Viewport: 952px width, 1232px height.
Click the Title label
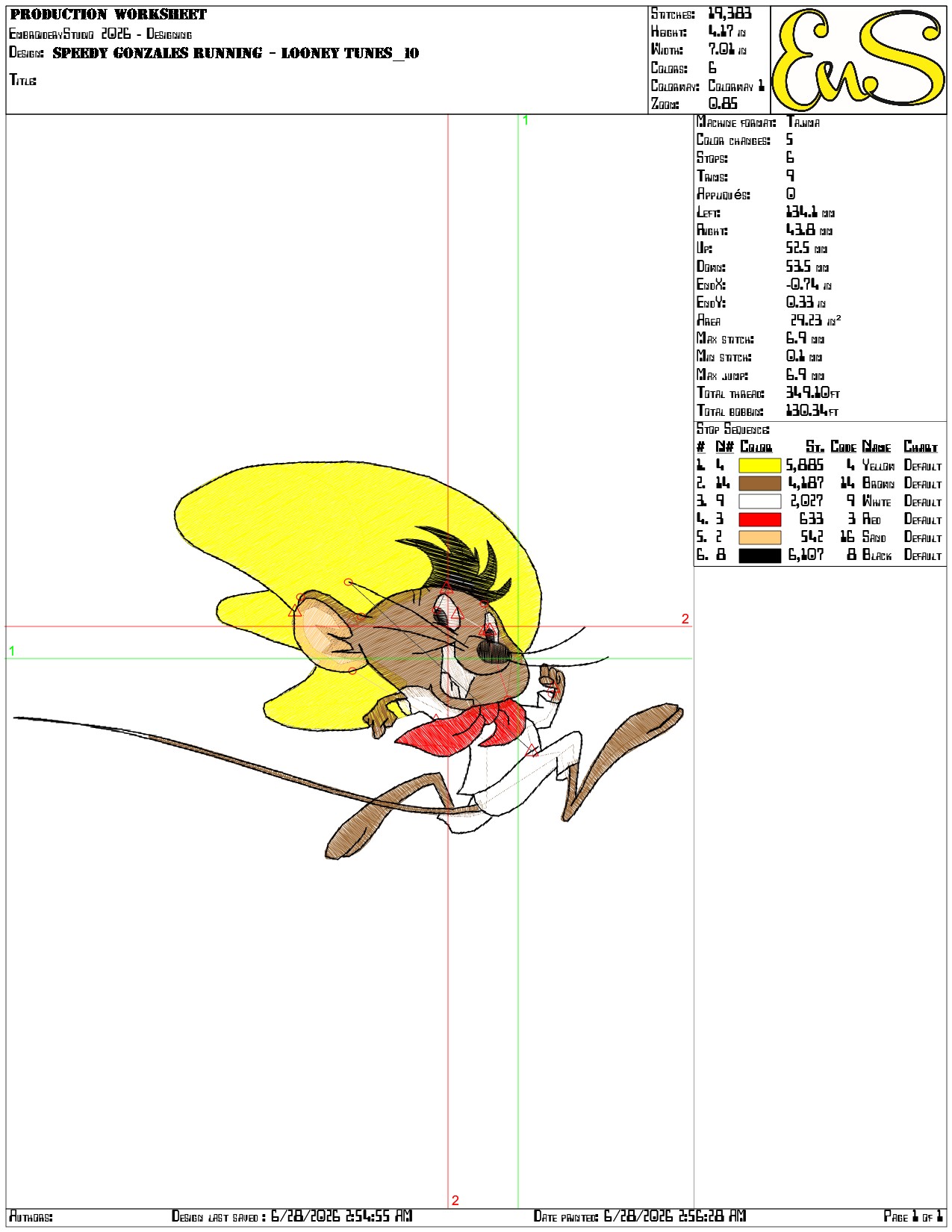point(22,80)
